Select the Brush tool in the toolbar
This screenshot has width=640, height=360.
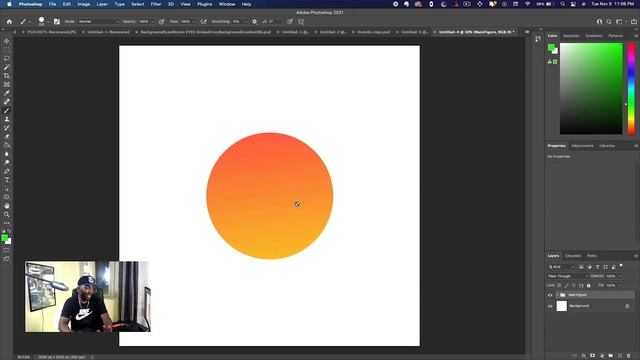coord(7,110)
